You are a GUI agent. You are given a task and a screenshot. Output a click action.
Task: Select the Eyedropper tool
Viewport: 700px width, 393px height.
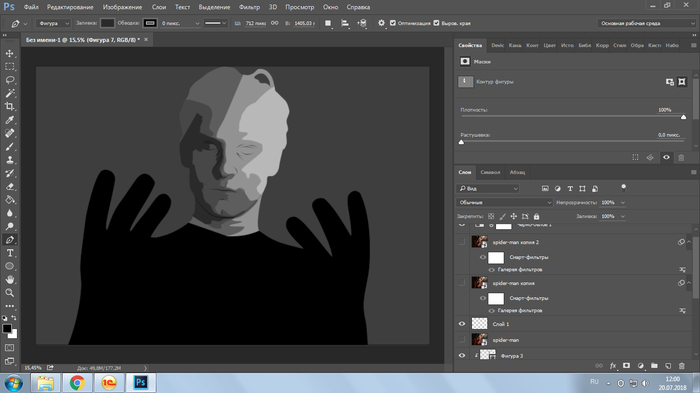tap(9, 120)
